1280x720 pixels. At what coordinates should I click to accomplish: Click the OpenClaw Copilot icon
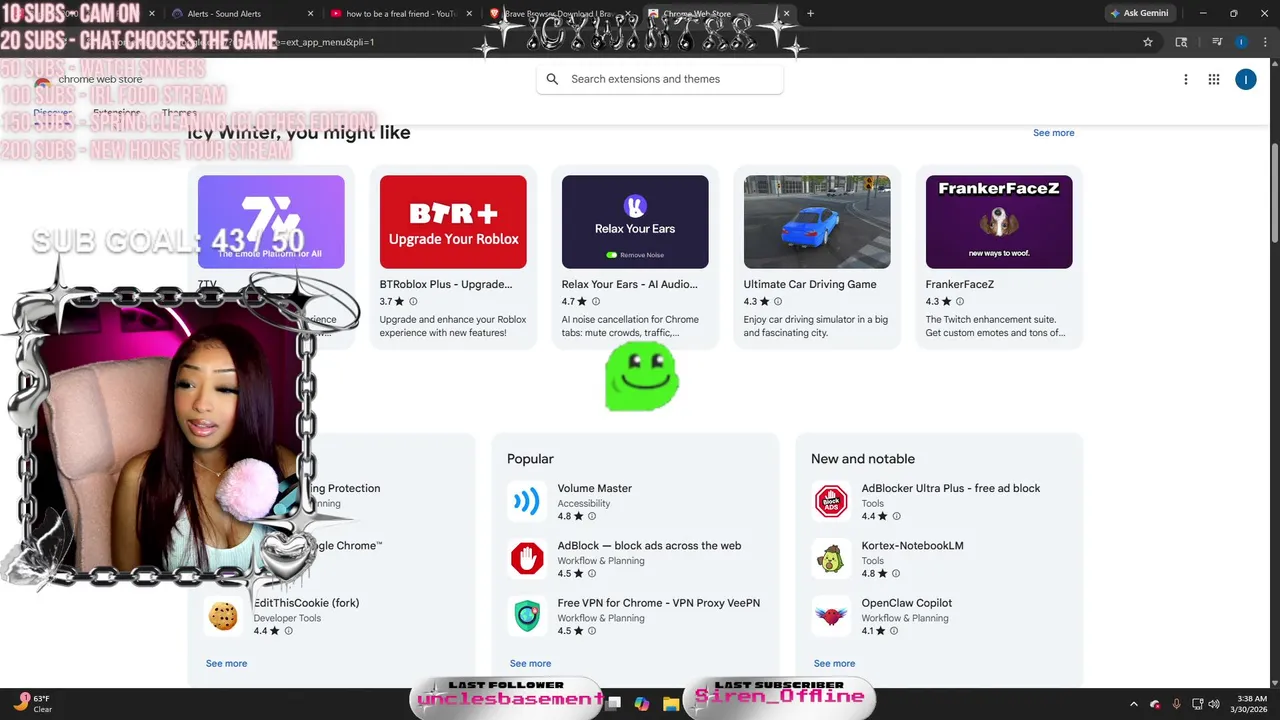831,616
